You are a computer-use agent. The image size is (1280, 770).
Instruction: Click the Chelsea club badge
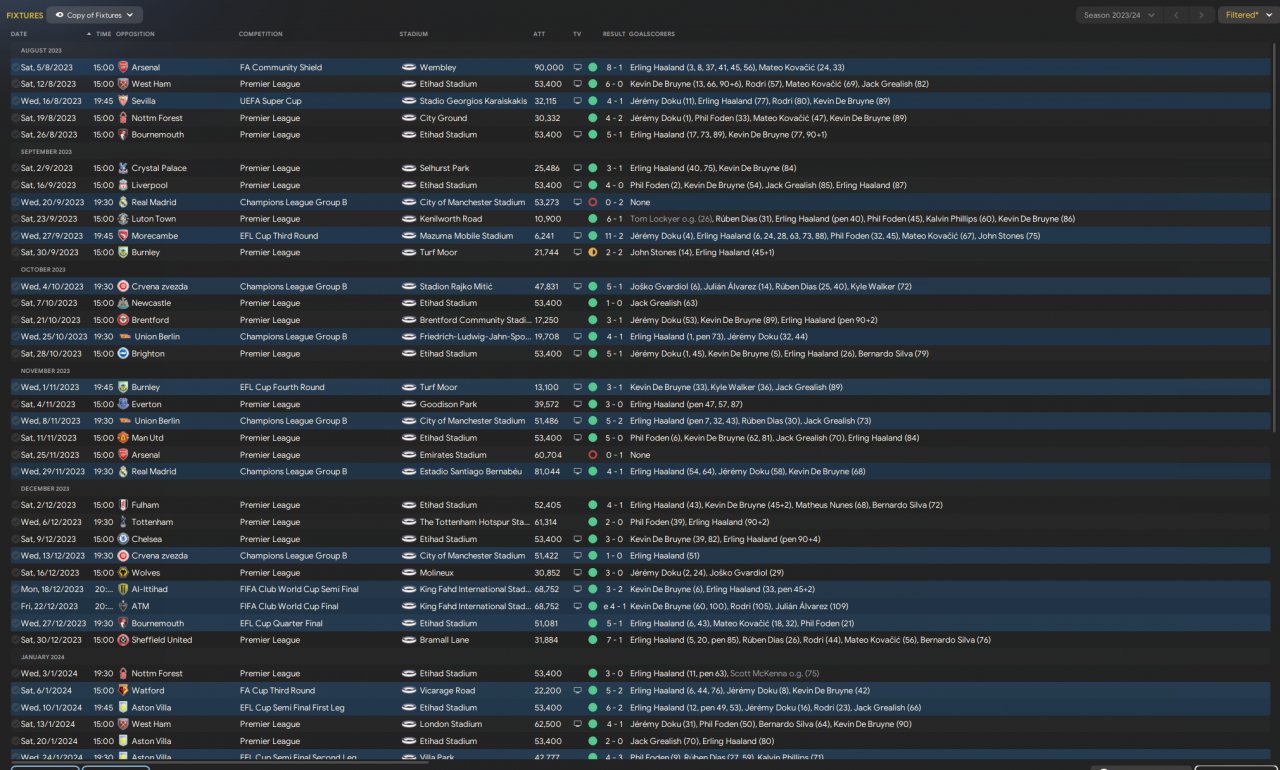pos(123,539)
